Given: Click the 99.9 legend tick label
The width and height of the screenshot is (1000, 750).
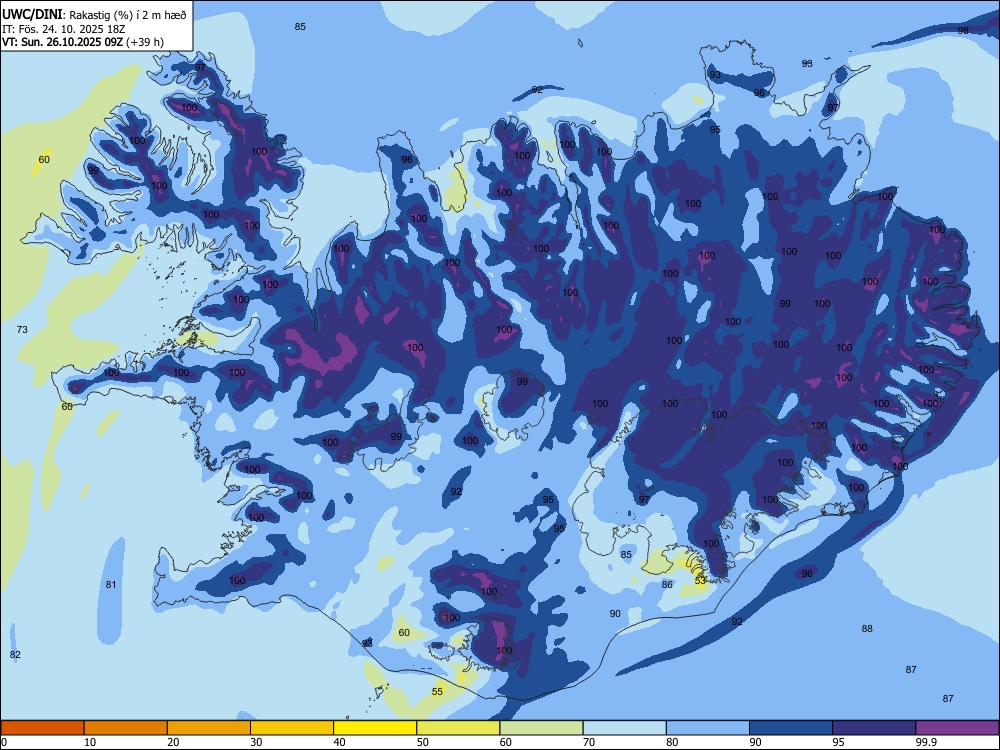Looking at the screenshot, I should [x=925, y=742].
